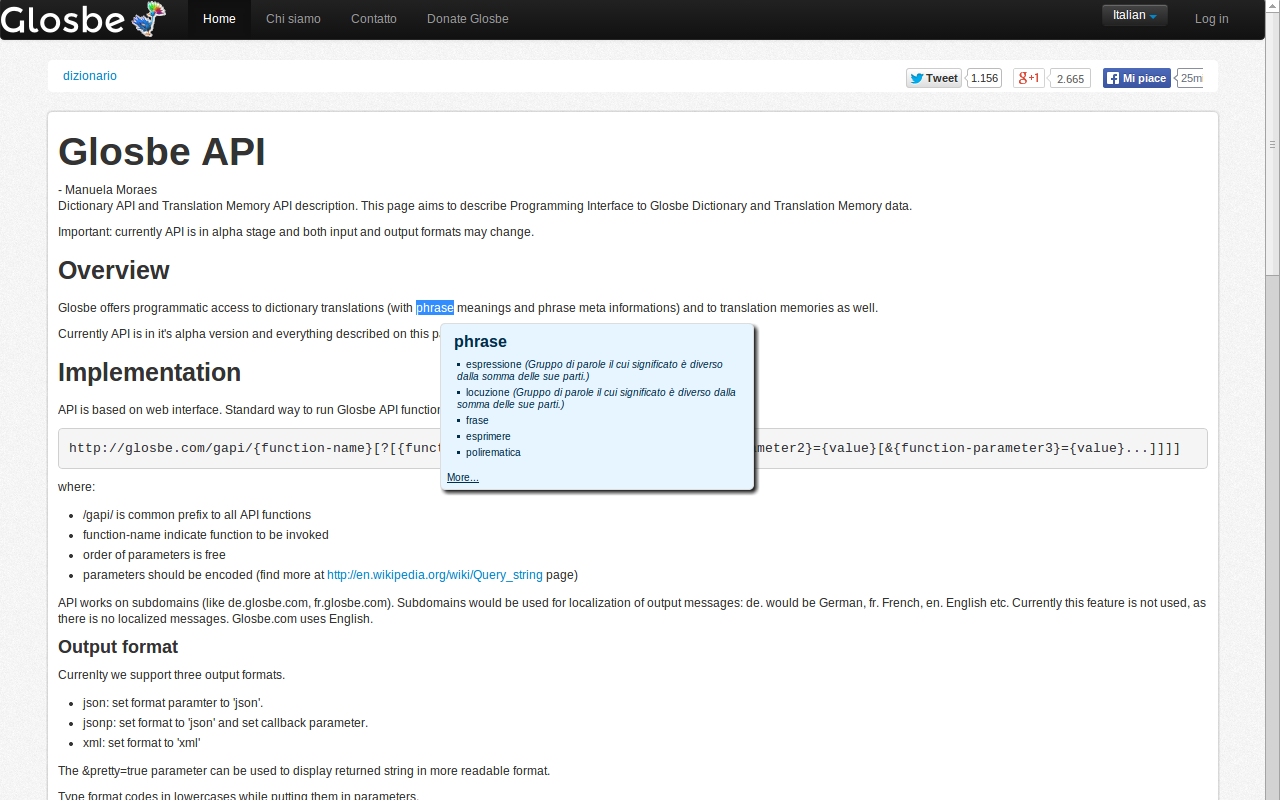Open the Home menu item

coord(219,19)
